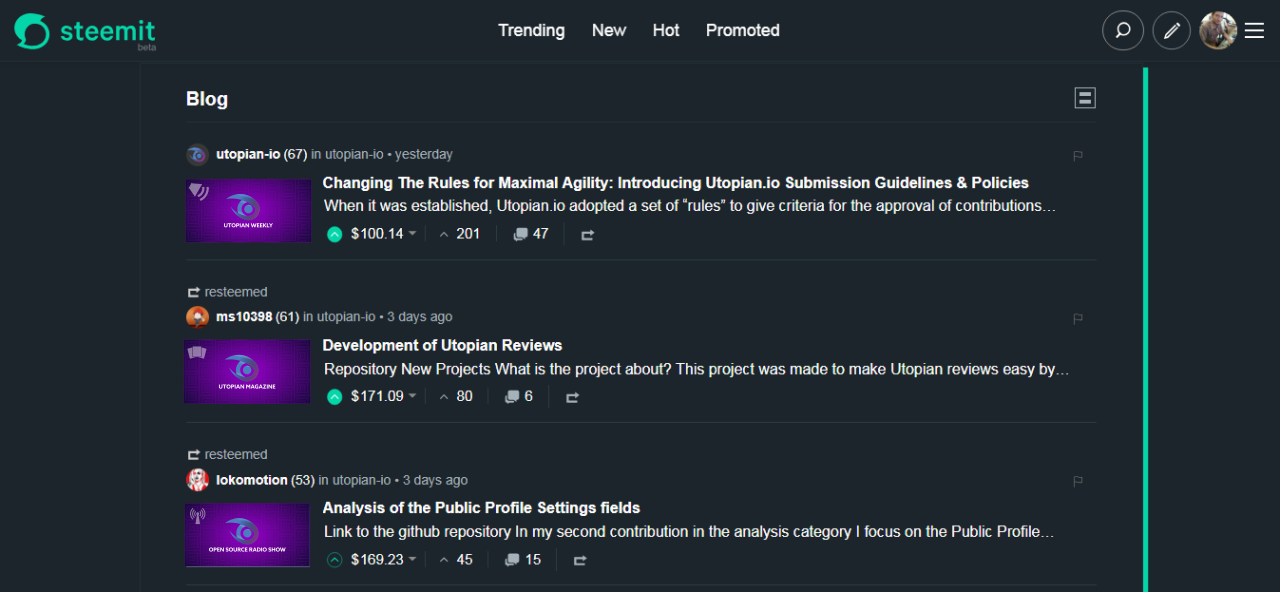Viewport: 1280px width, 592px height.
Task: Expand the 45 votes list
Action: (456, 560)
